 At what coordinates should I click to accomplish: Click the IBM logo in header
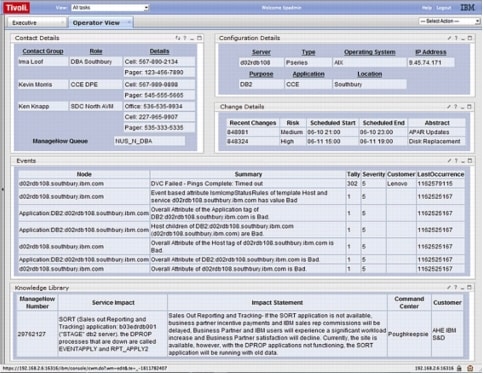pos(467,7)
